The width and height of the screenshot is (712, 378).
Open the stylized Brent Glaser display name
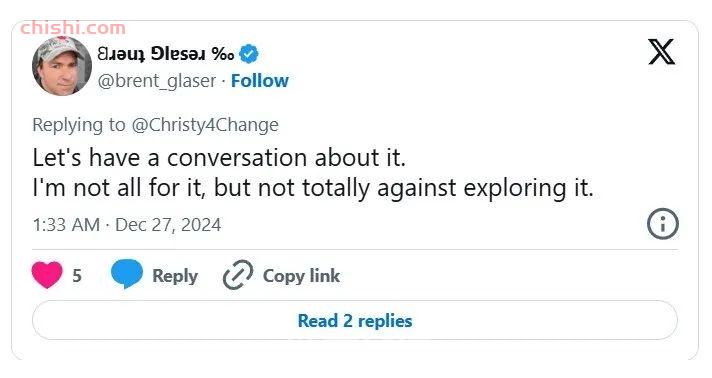[x=166, y=55]
